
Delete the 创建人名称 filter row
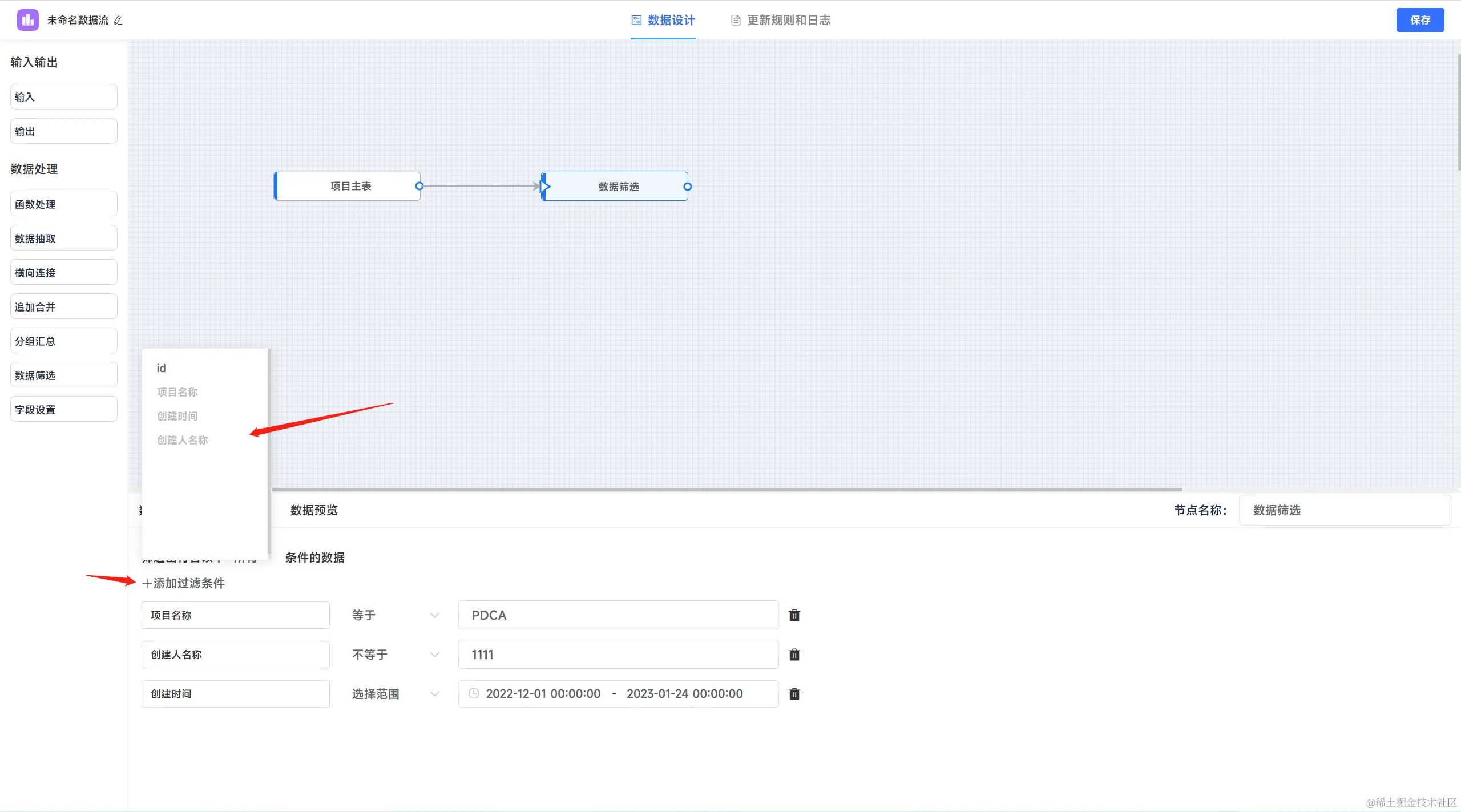794,655
